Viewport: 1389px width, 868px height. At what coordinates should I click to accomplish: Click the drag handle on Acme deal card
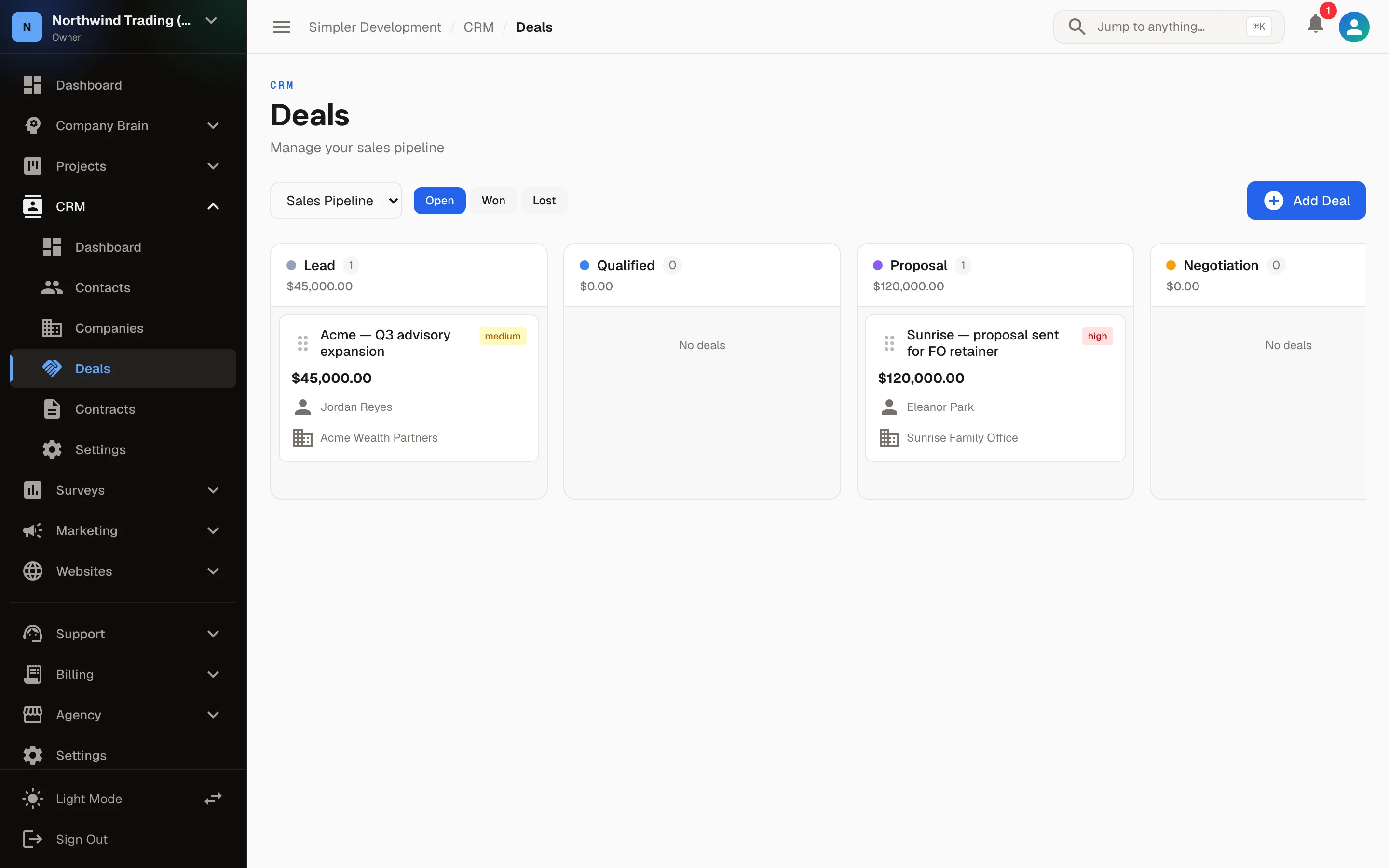tap(302, 343)
